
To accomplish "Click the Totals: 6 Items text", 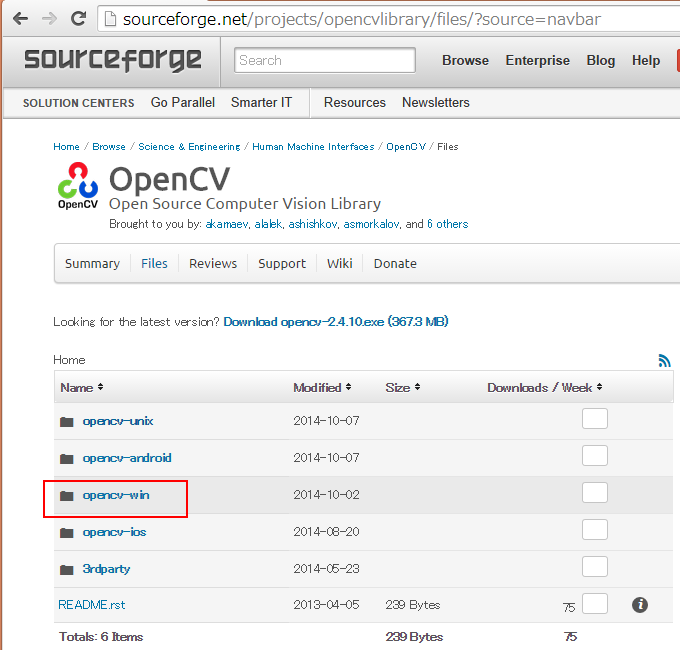I will tap(101, 637).
